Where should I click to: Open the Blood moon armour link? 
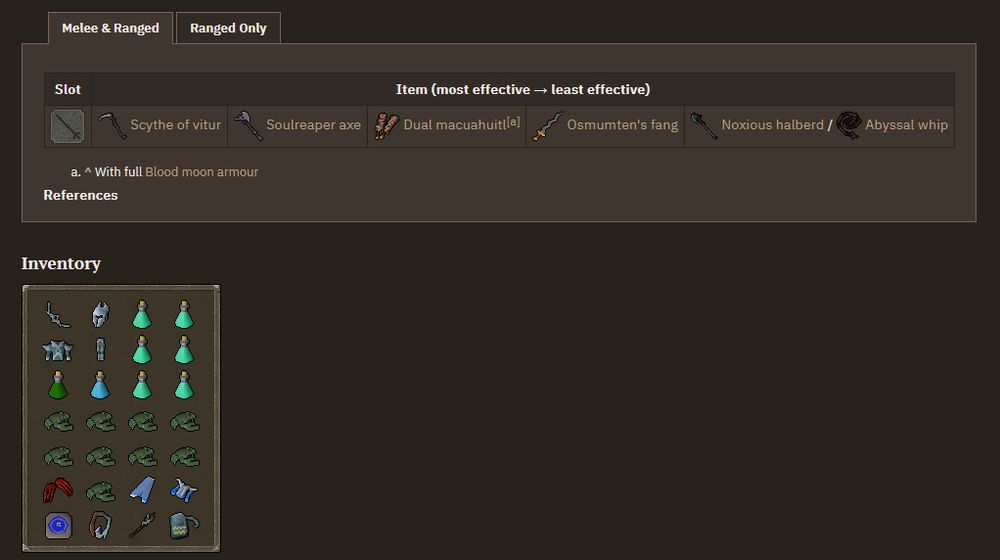[x=202, y=172]
